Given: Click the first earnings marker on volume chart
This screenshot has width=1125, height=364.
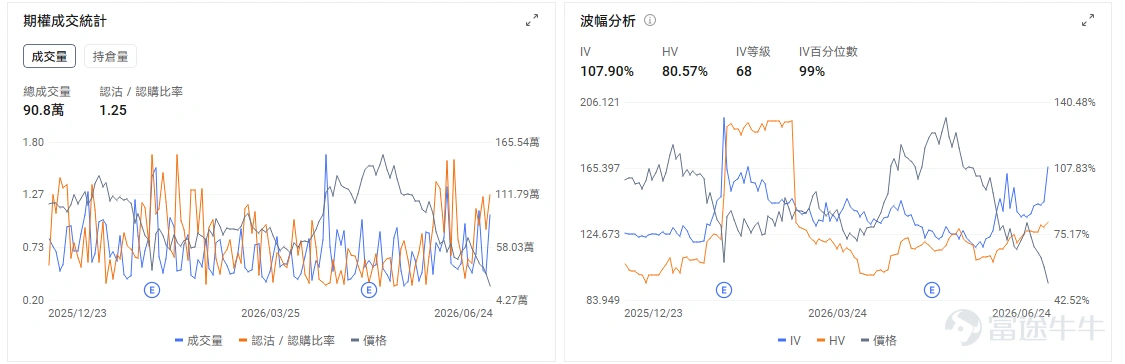Looking at the screenshot, I should 151,289.
